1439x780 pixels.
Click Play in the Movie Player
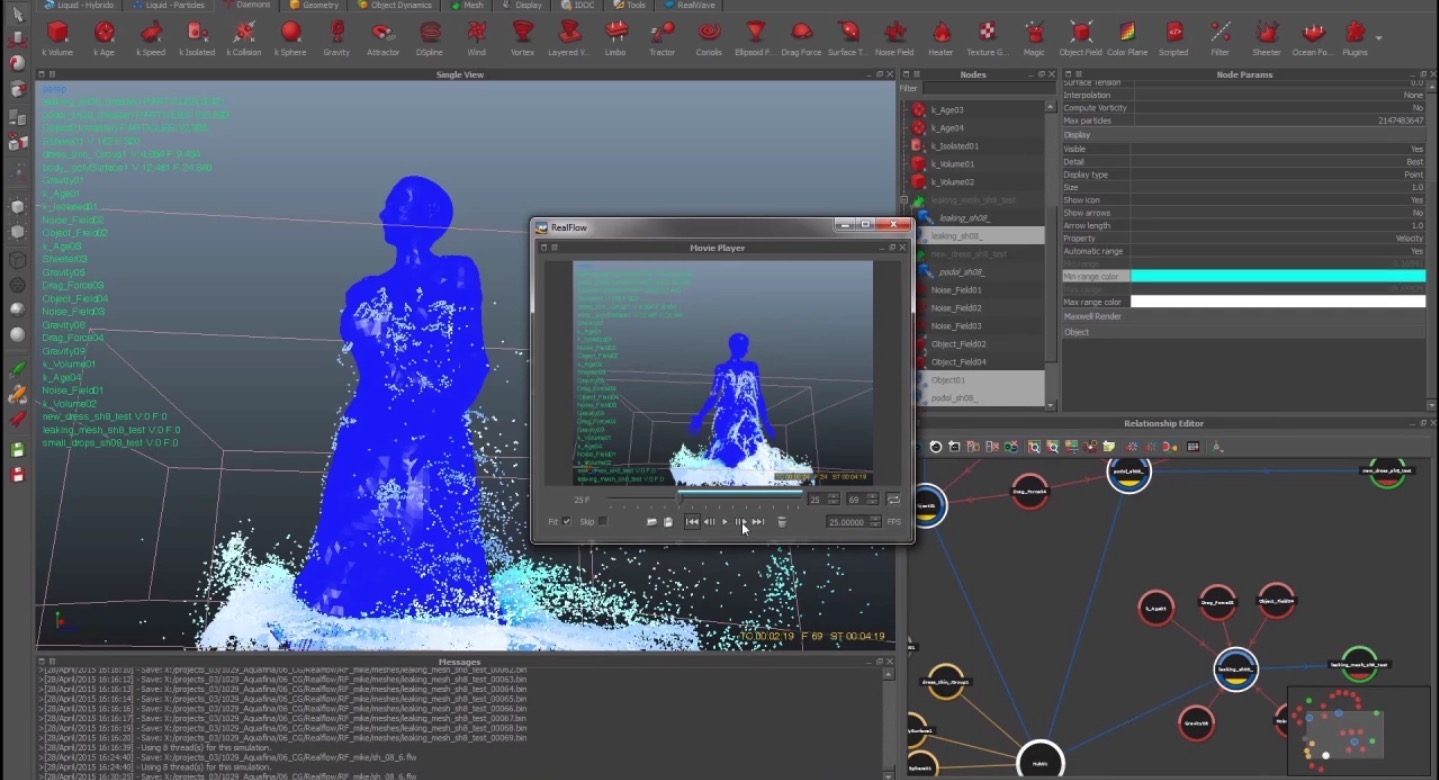tap(725, 522)
